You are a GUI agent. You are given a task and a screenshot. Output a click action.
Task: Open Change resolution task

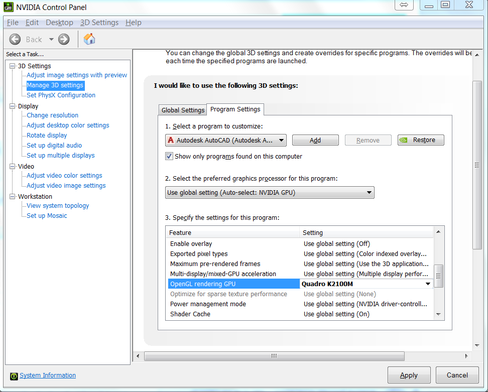(x=52, y=115)
